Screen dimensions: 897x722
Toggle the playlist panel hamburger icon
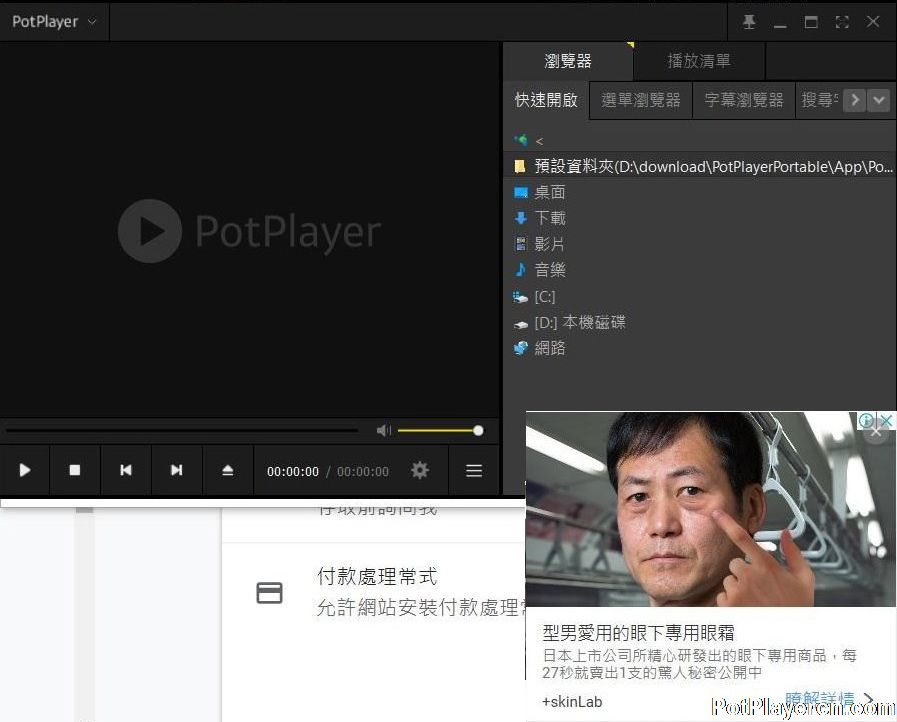(x=474, y=470)
